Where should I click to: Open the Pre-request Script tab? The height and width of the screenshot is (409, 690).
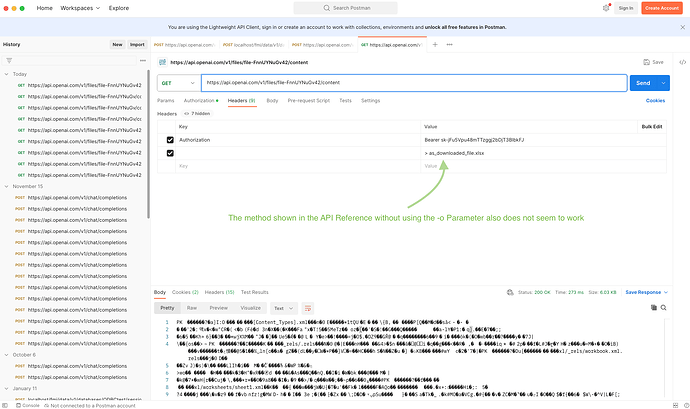308,100
